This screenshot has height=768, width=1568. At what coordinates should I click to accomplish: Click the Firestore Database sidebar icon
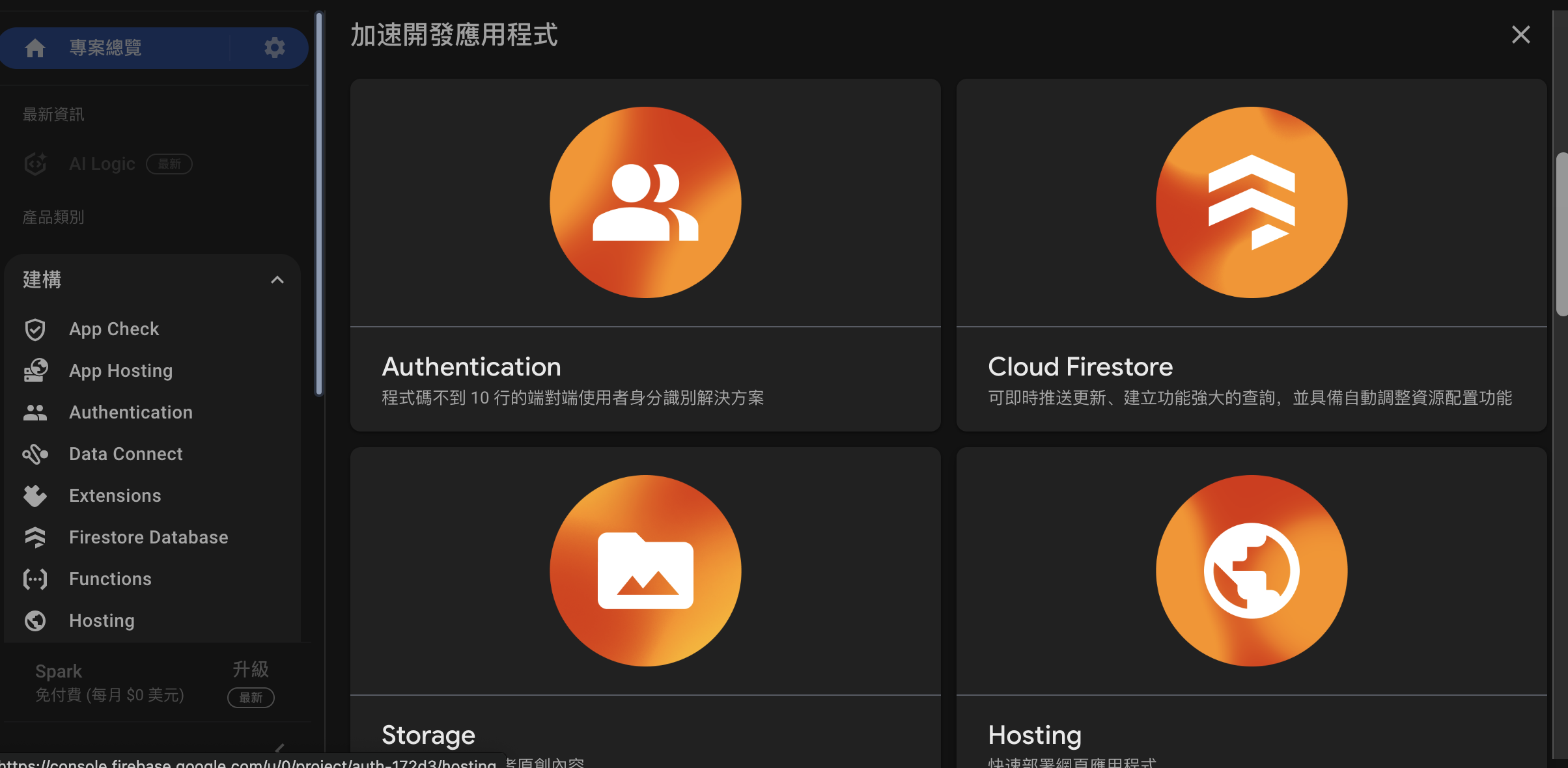click(x=35, y=538)
